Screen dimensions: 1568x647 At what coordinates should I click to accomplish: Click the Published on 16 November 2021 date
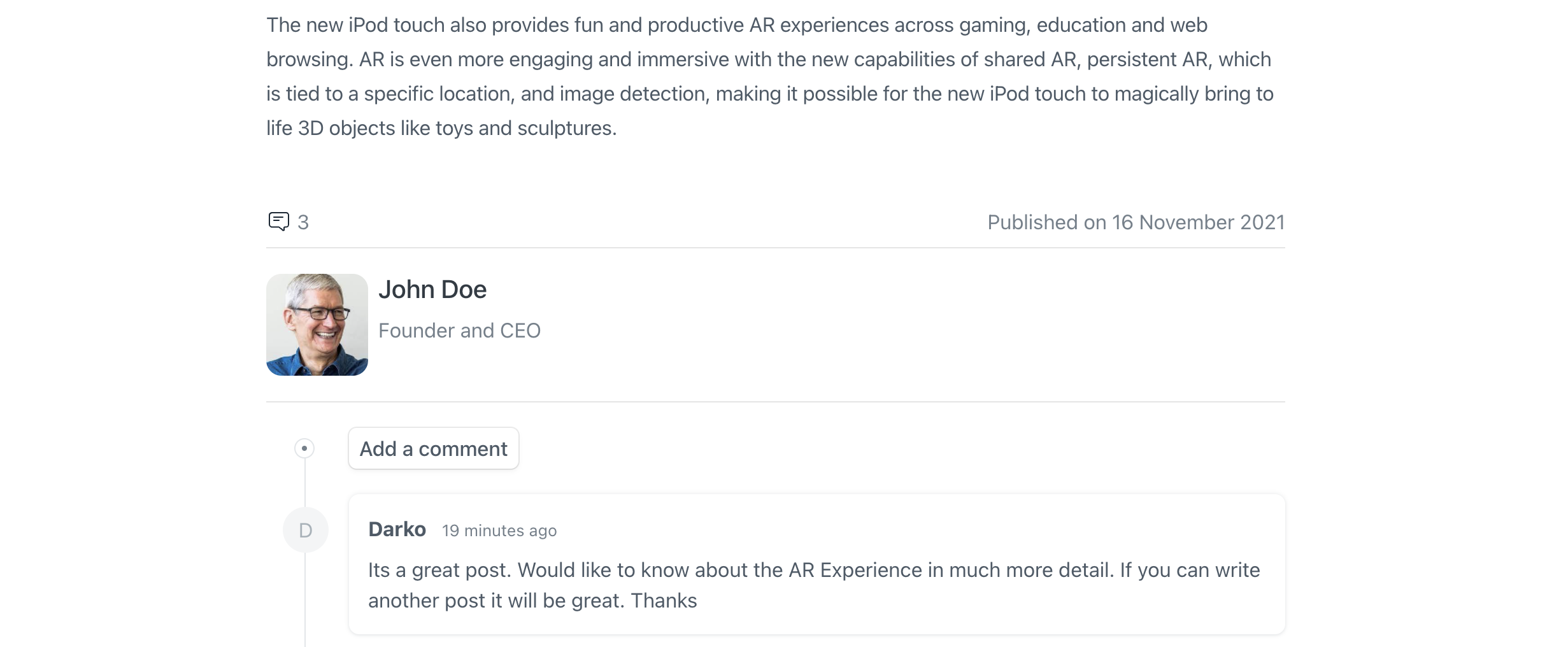(x=1136, y=222)
